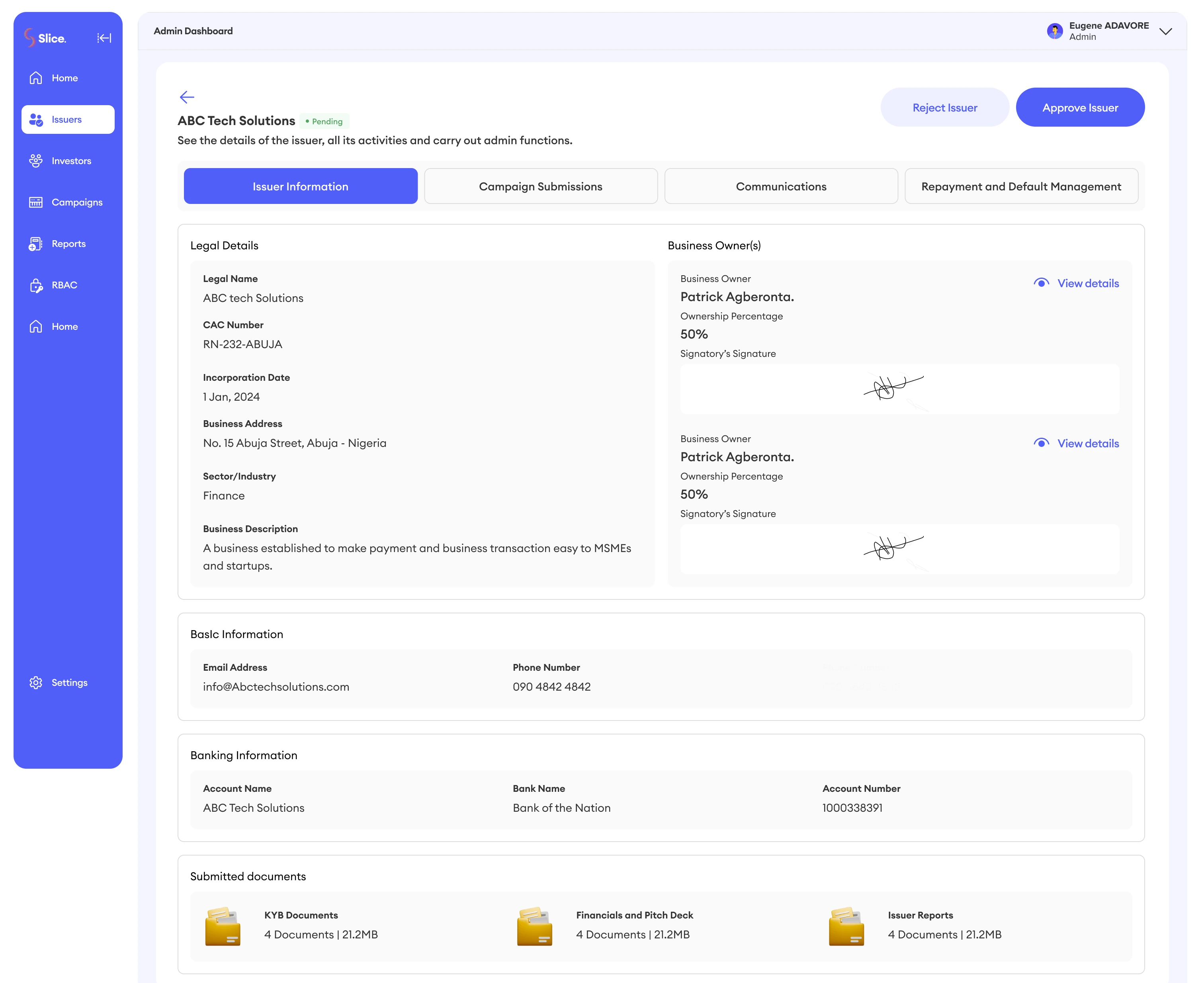Screen dimensions: 1204x983
Task: Open the Campaigns section icon
Action: [36, 202]
